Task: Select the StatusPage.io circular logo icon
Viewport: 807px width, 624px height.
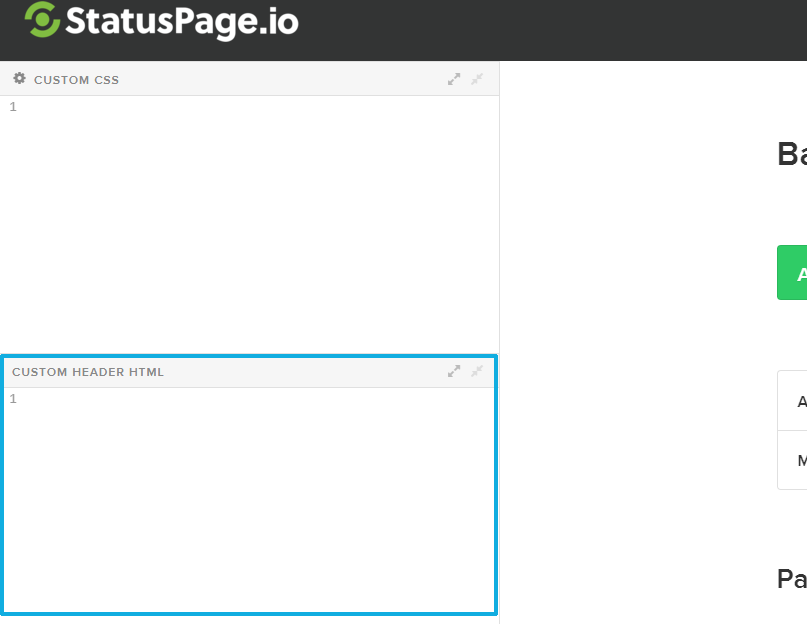Action: [x=42, y=21]
